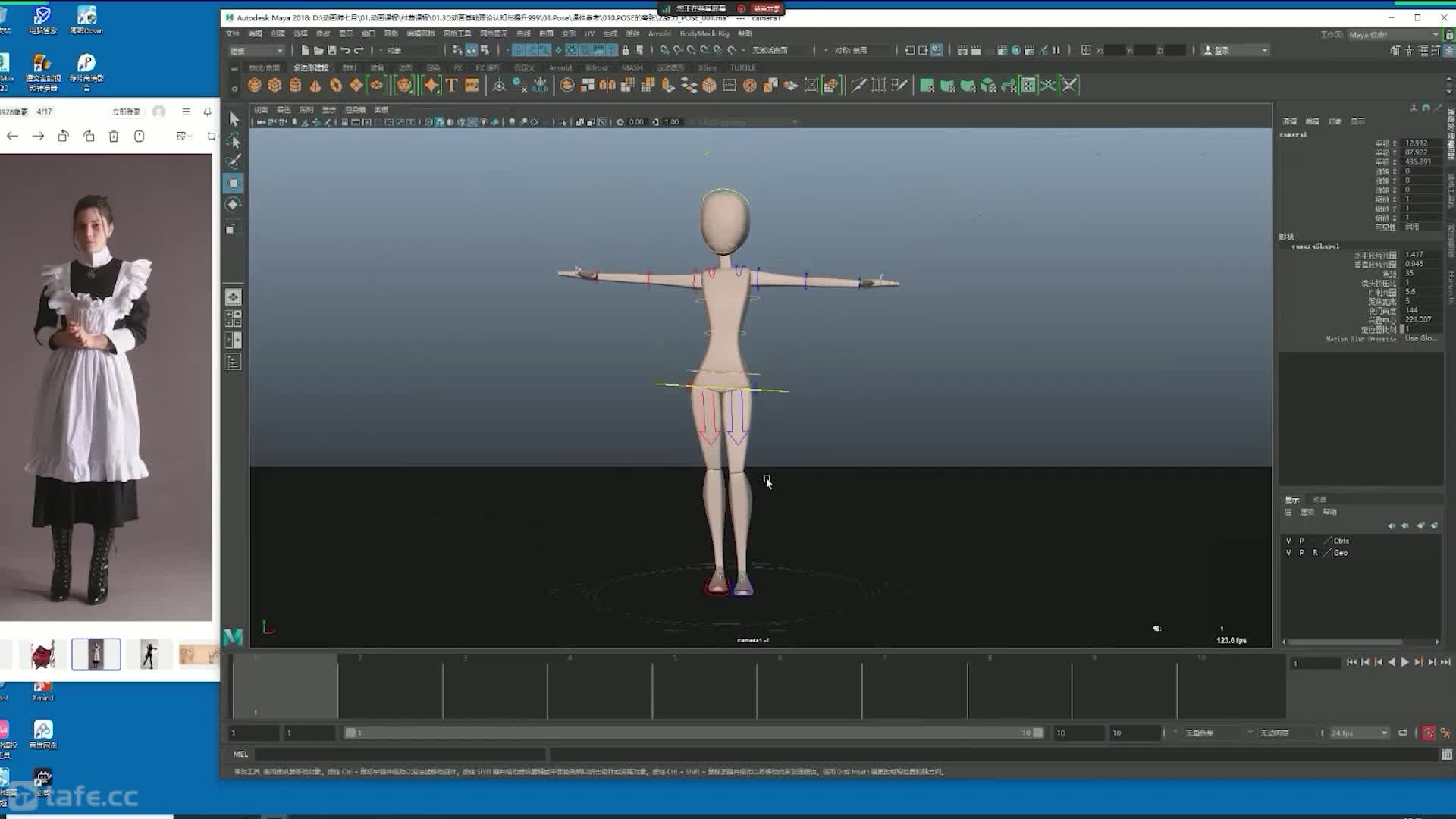Image resolution: width=1456 pixels, height=819 pixels.
Task: Toggle playback P of Ctrls layer
Action: [1302, 541]
